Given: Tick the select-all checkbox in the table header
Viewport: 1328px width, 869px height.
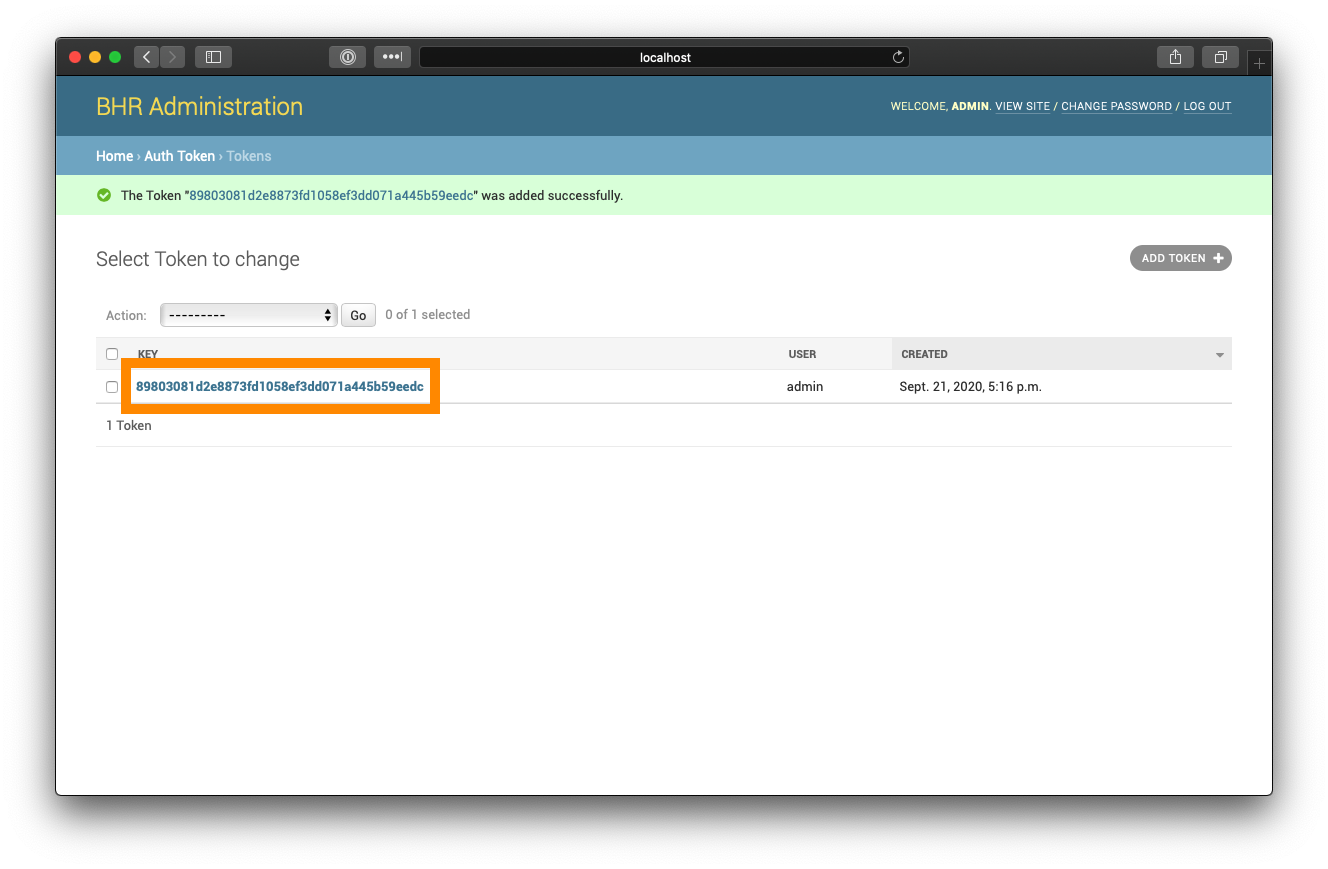Looking at the screenshot, I should coord(112,354).
